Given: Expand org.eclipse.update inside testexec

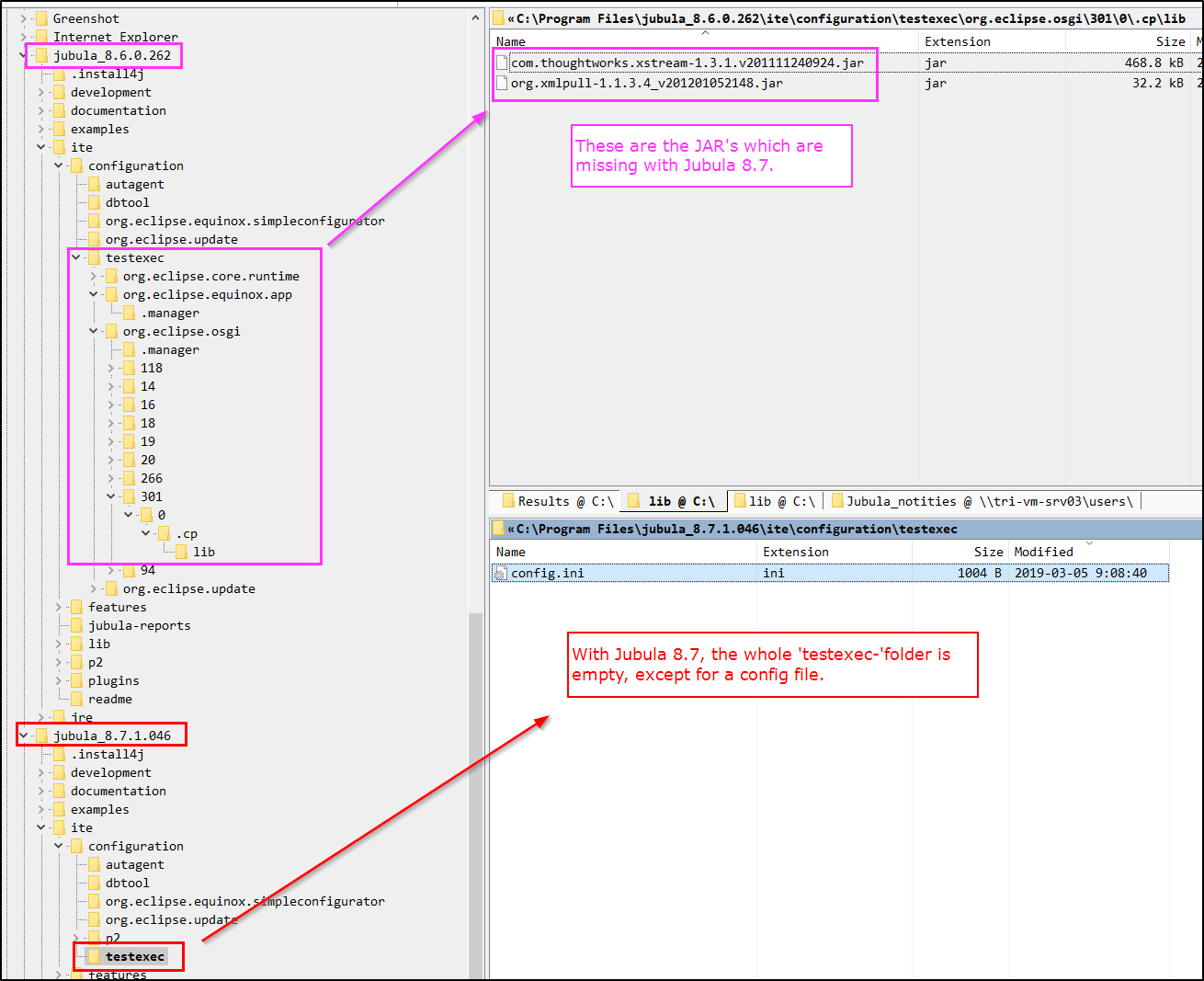Looking at the screenshot, I should [x=93, y=588].
